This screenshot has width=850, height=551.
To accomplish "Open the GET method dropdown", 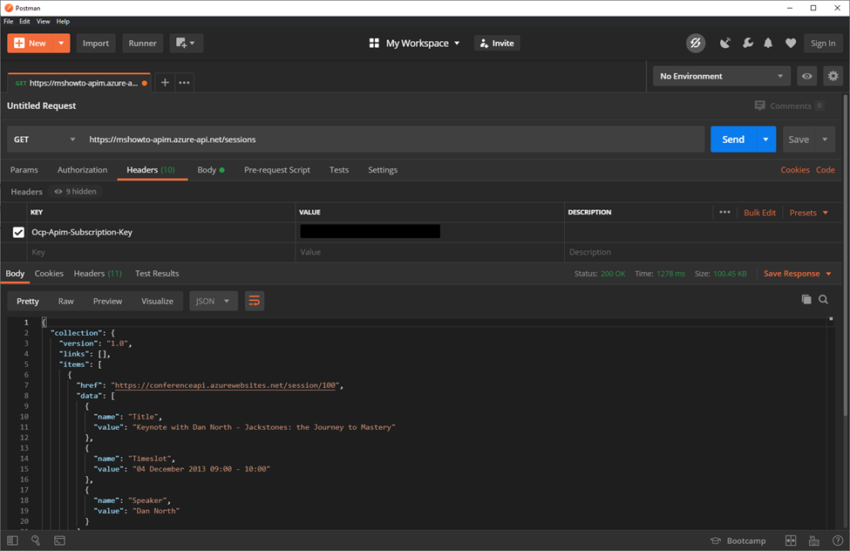I will coord(43,140).
